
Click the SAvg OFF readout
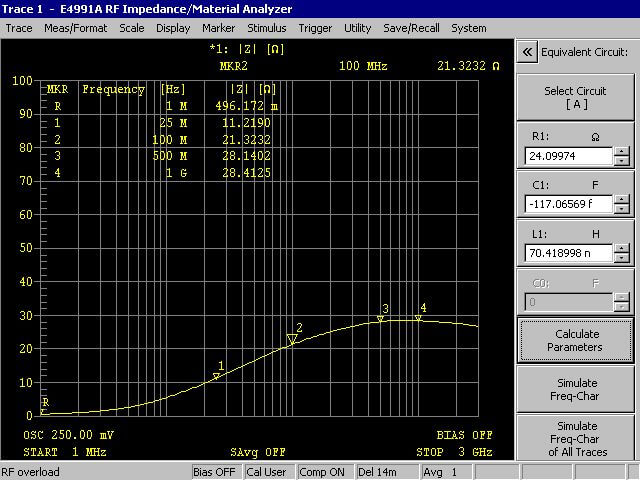click(258, 452)
